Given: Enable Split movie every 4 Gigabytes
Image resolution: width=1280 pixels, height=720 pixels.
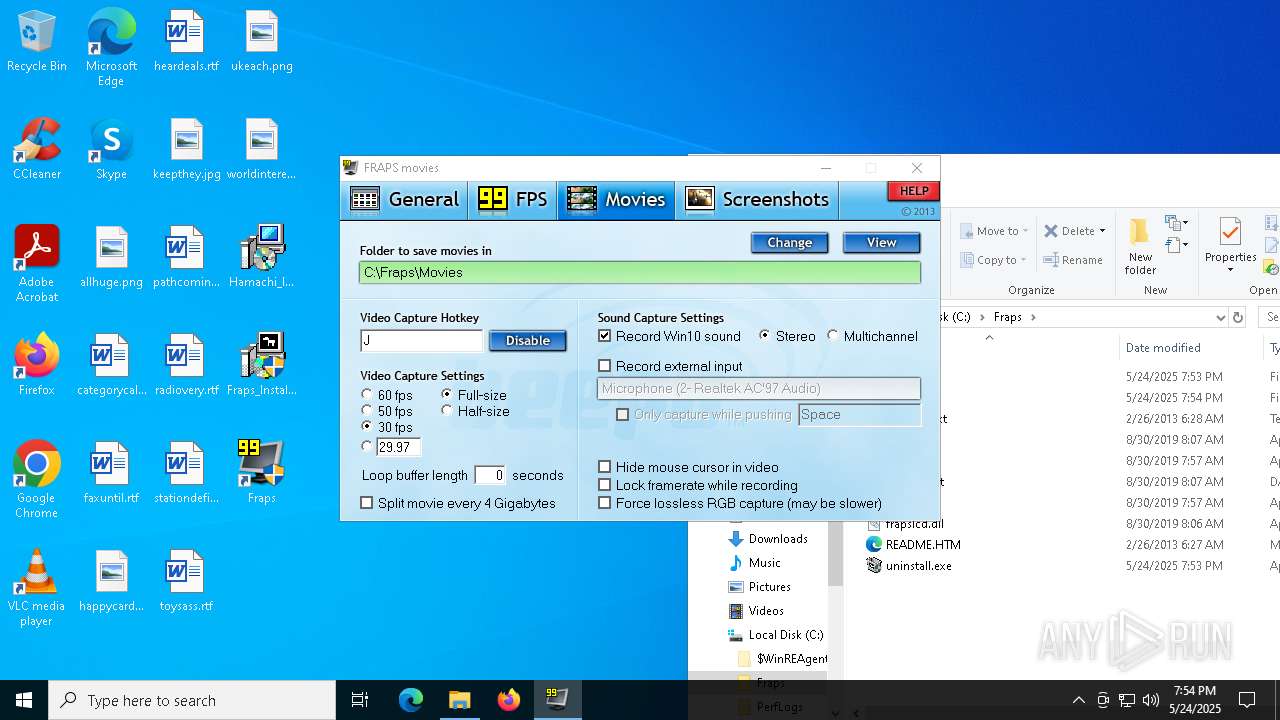Looking at the screenshot, I should [367, 503].
